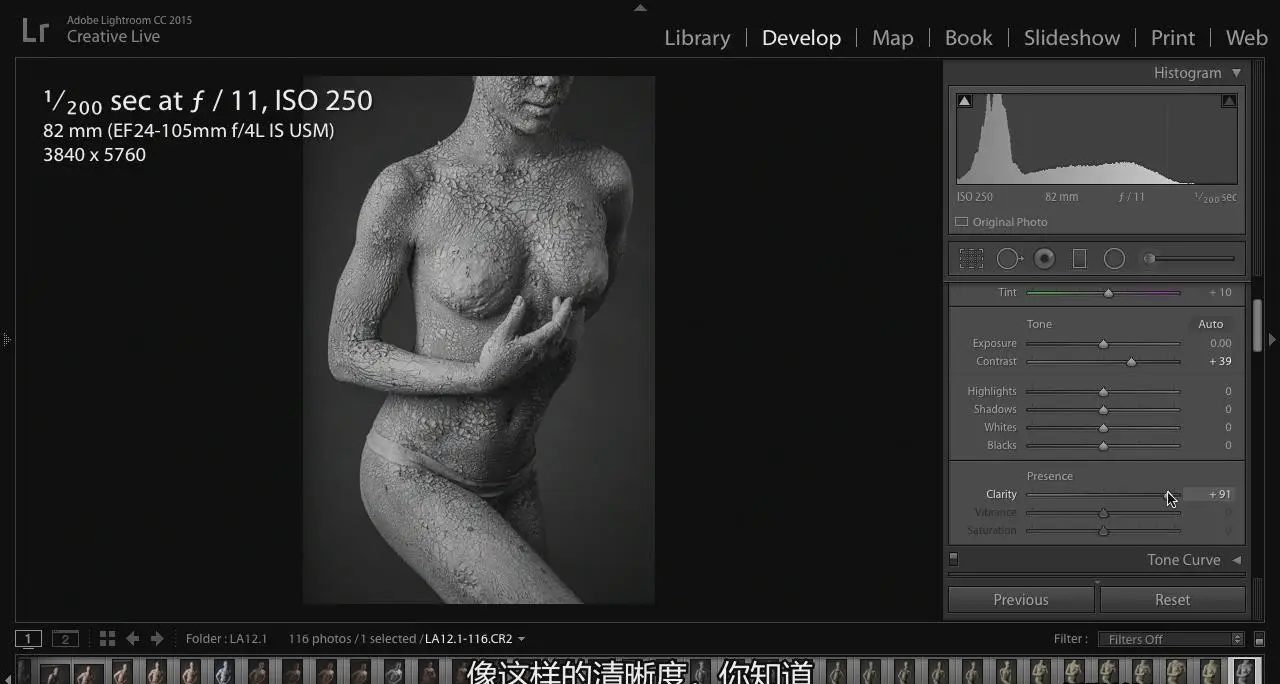Open the Filters Off dropdown

pyautogui.click(x=1170, y=639)
